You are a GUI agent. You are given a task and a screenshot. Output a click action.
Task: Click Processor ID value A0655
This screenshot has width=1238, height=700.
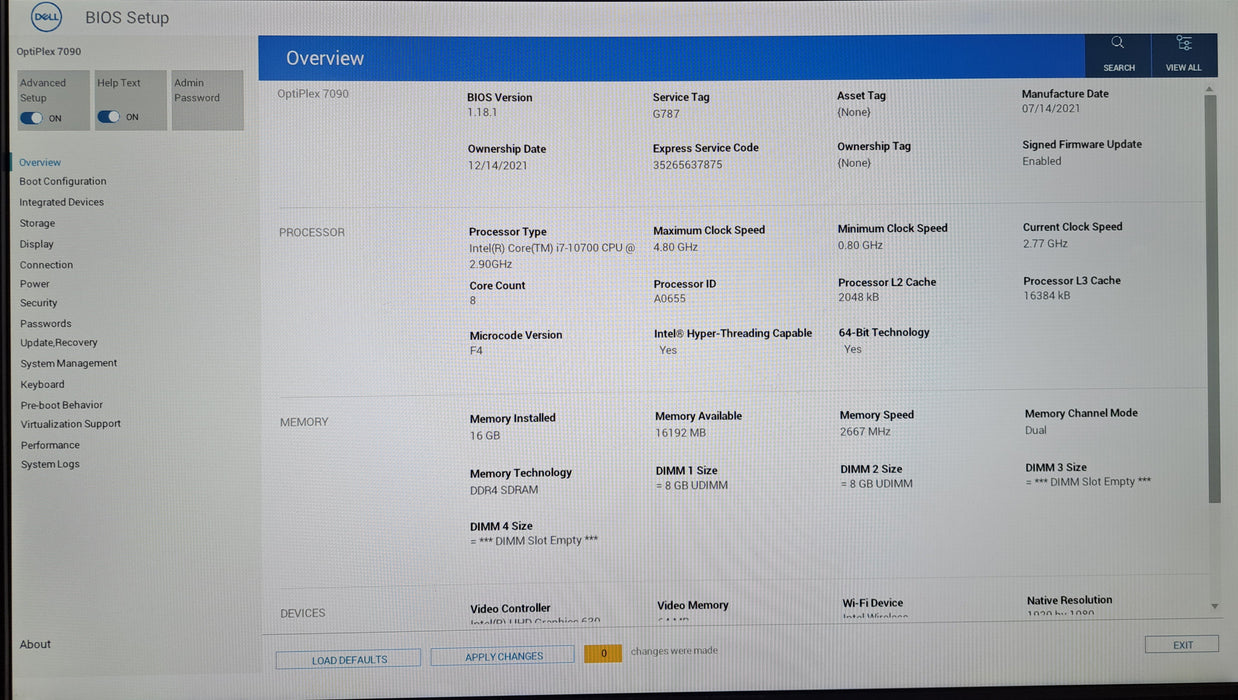coord(670,298)
